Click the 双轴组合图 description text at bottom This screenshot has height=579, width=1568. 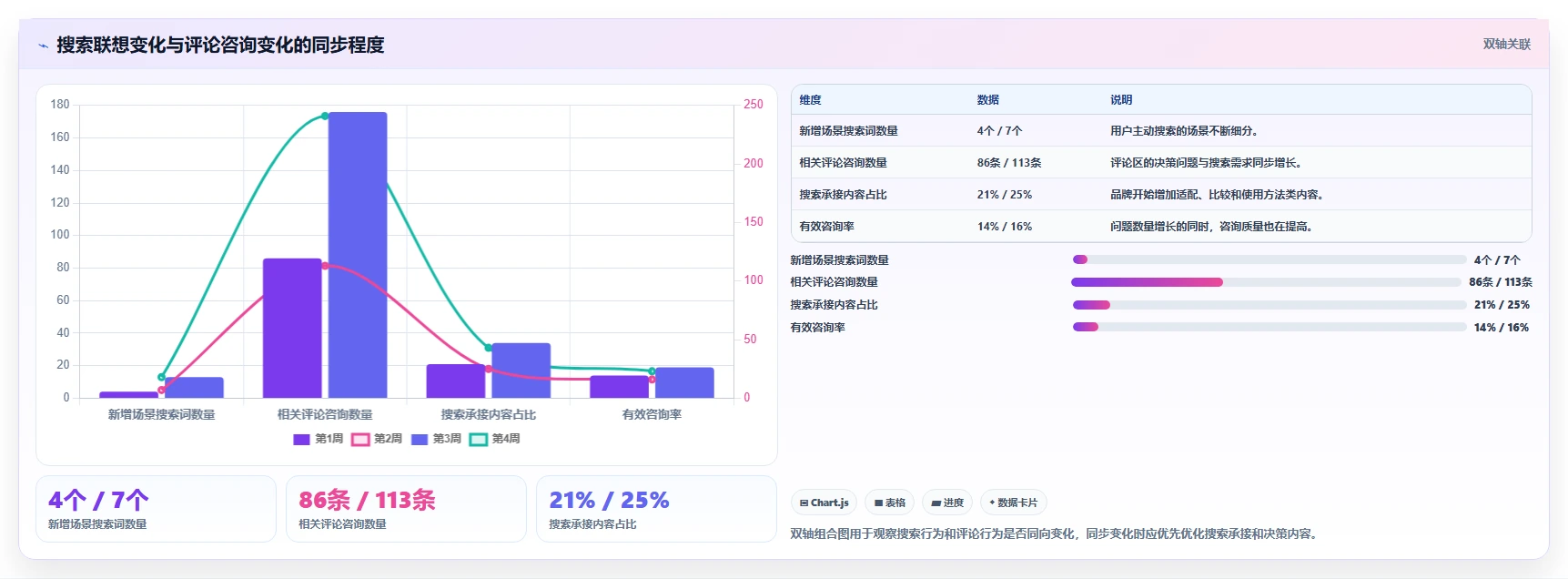[x=1054, y=533]
